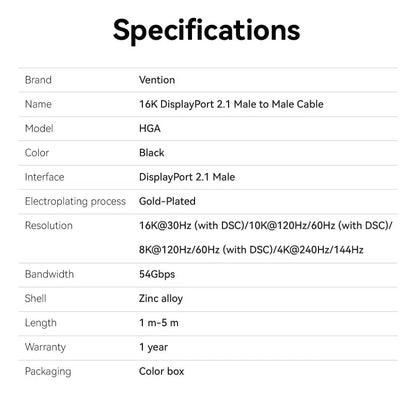
Task: Select the Zinc alloy shell value
Action: tap(161, 299)
